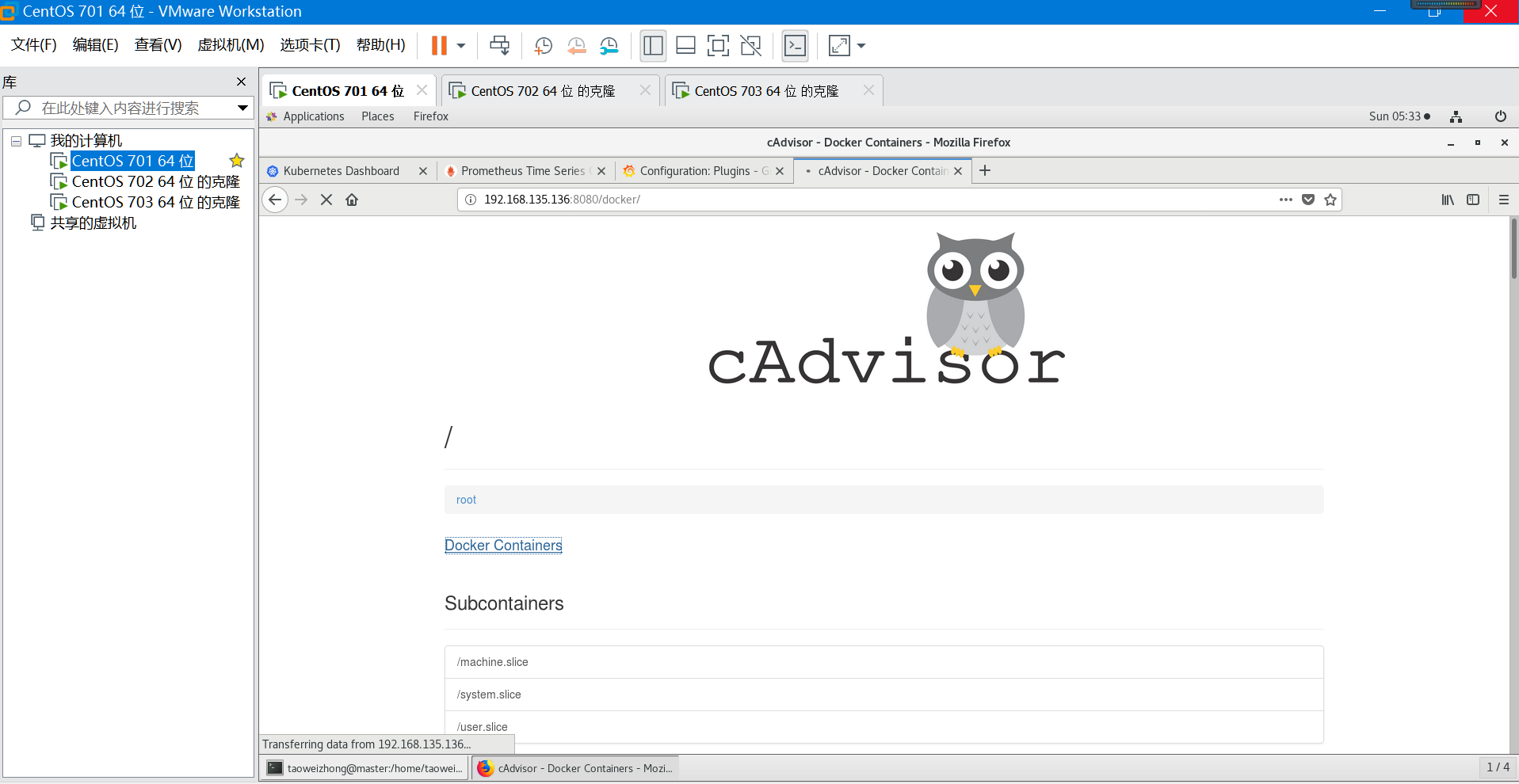Open the Firefox hamburger menu
Image resolution: width=1519 pixels, height=784 pixels.
point(1504,200)
